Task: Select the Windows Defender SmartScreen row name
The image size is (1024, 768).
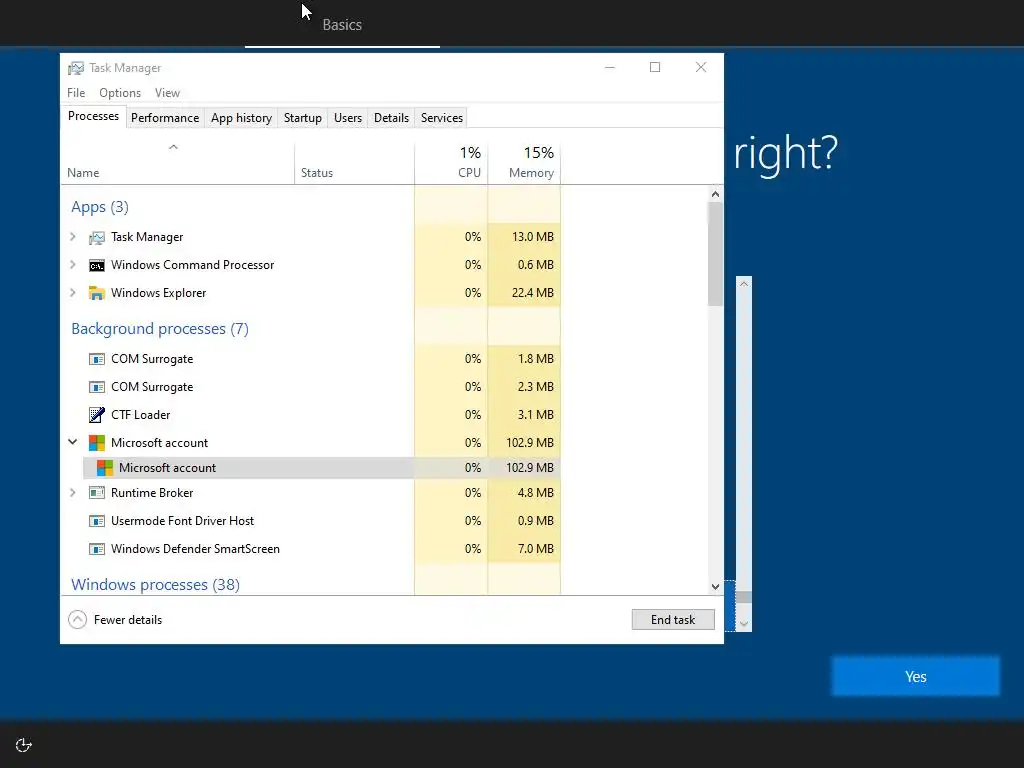Action: coord(195,549)
